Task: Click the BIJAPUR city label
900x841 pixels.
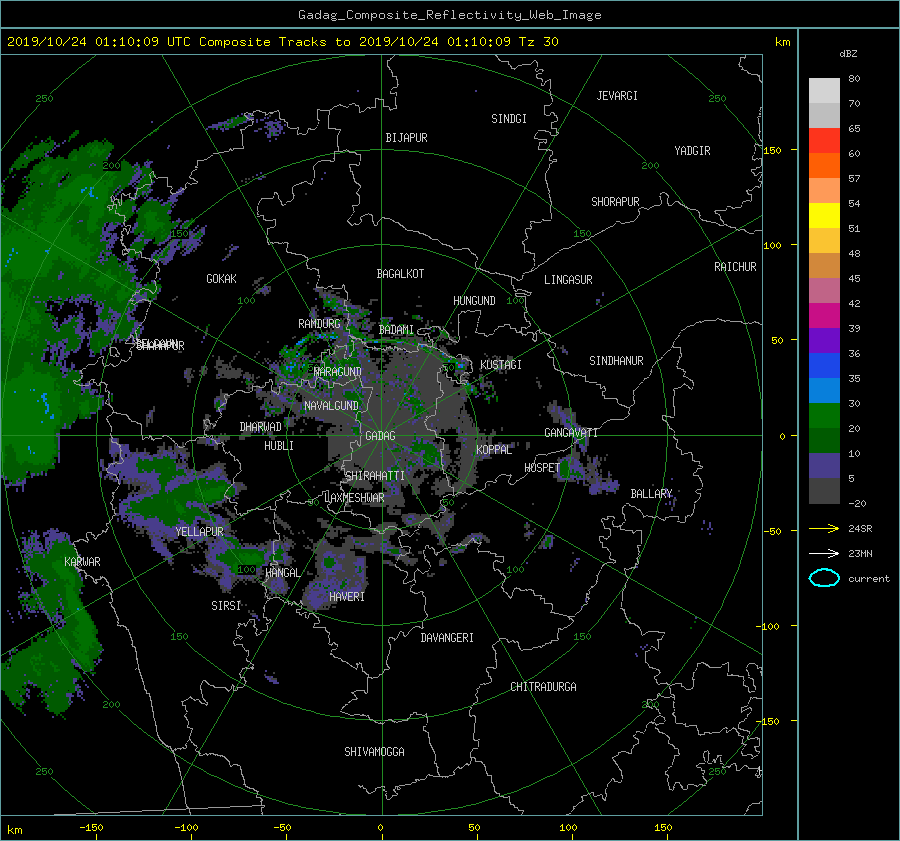Action: (406, 138)
